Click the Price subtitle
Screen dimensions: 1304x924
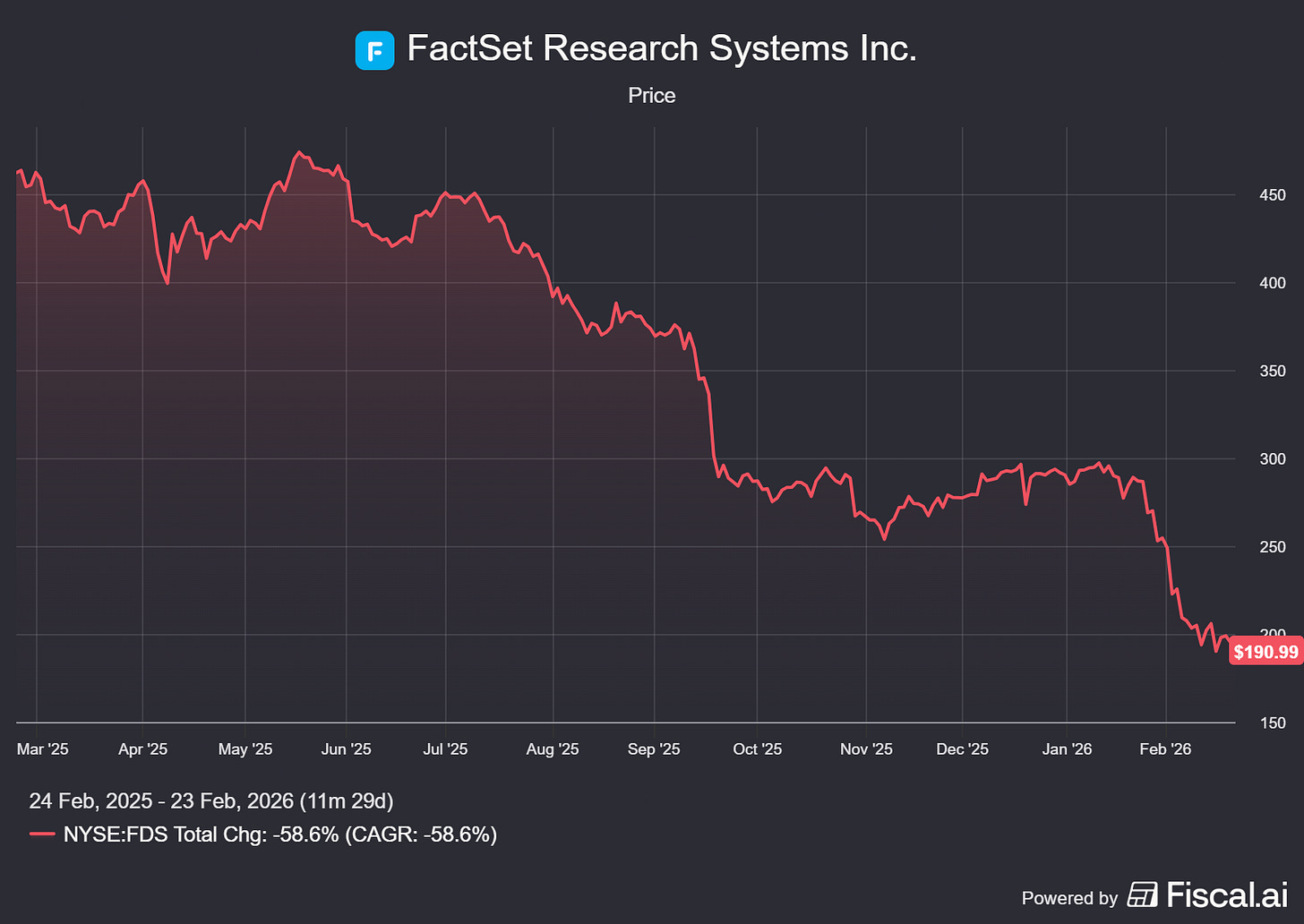[x=652, y=96]
